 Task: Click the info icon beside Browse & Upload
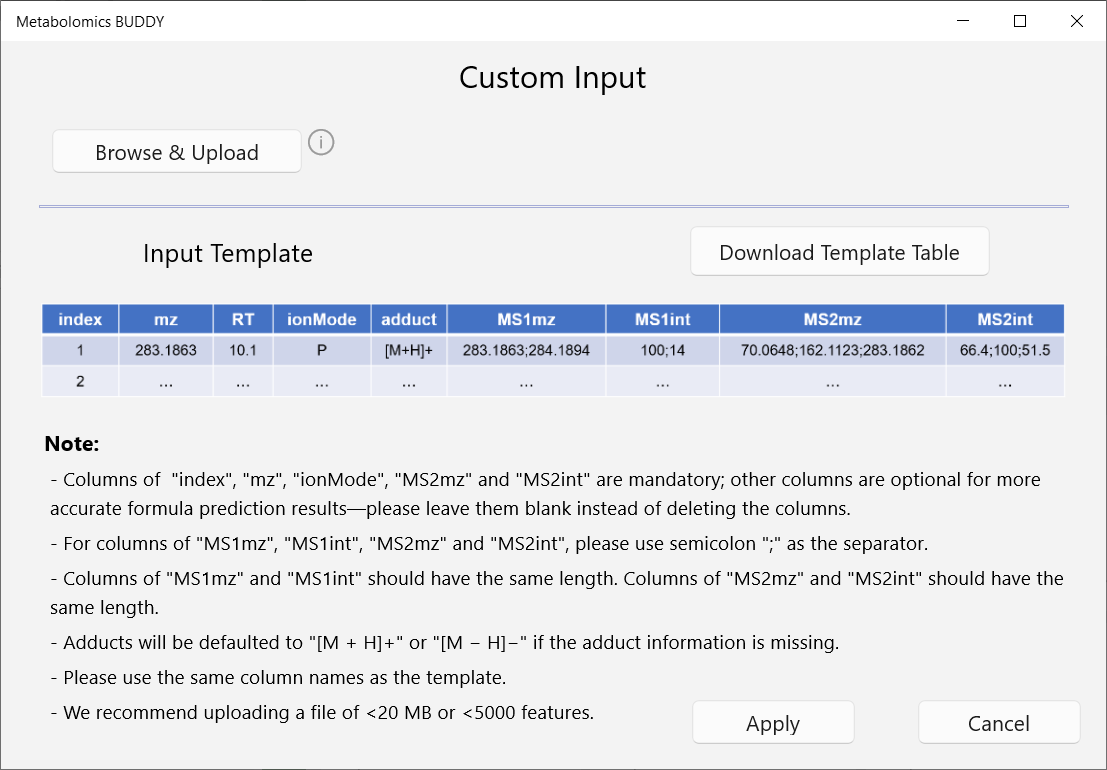pos(321,143)
